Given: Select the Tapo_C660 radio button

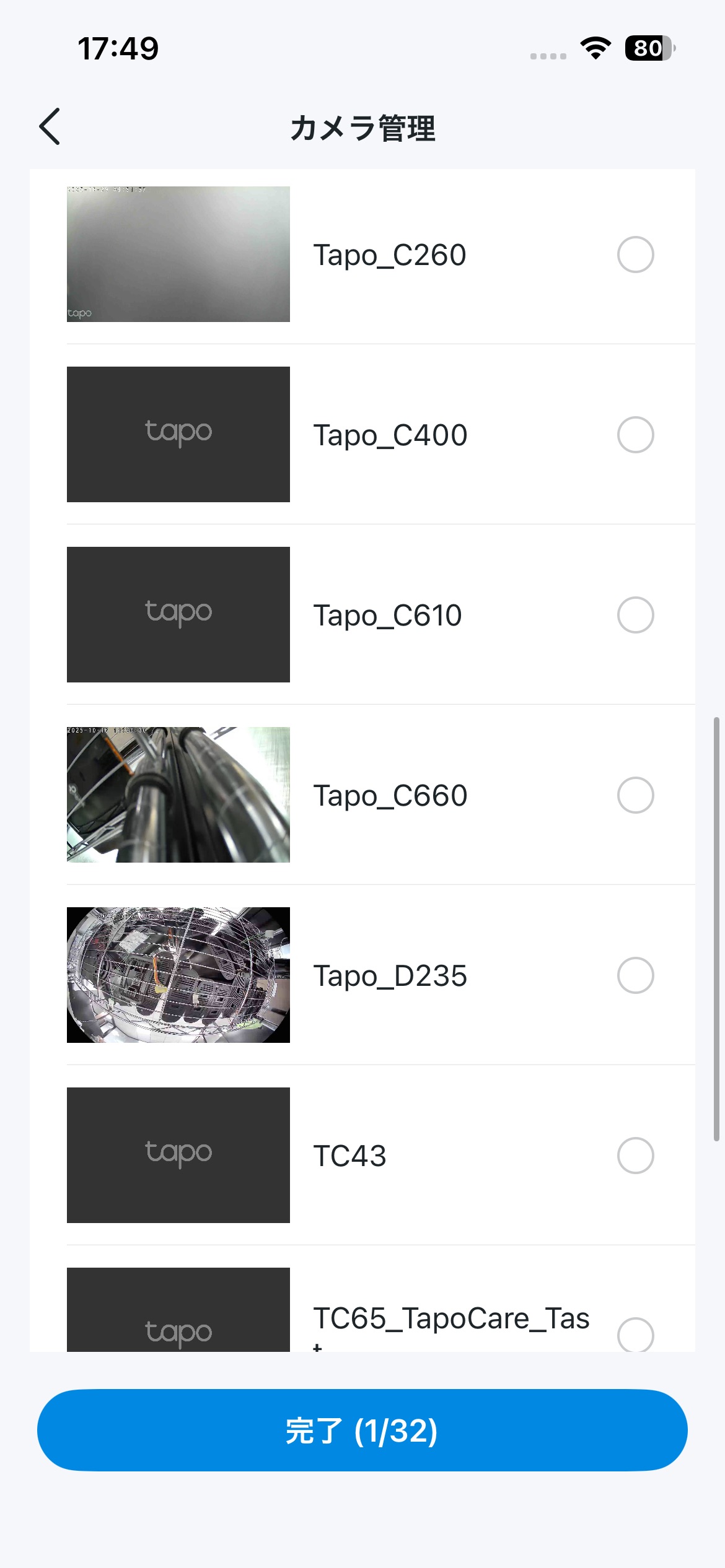Looking at the screenshot, I should (x=635, y=795).
